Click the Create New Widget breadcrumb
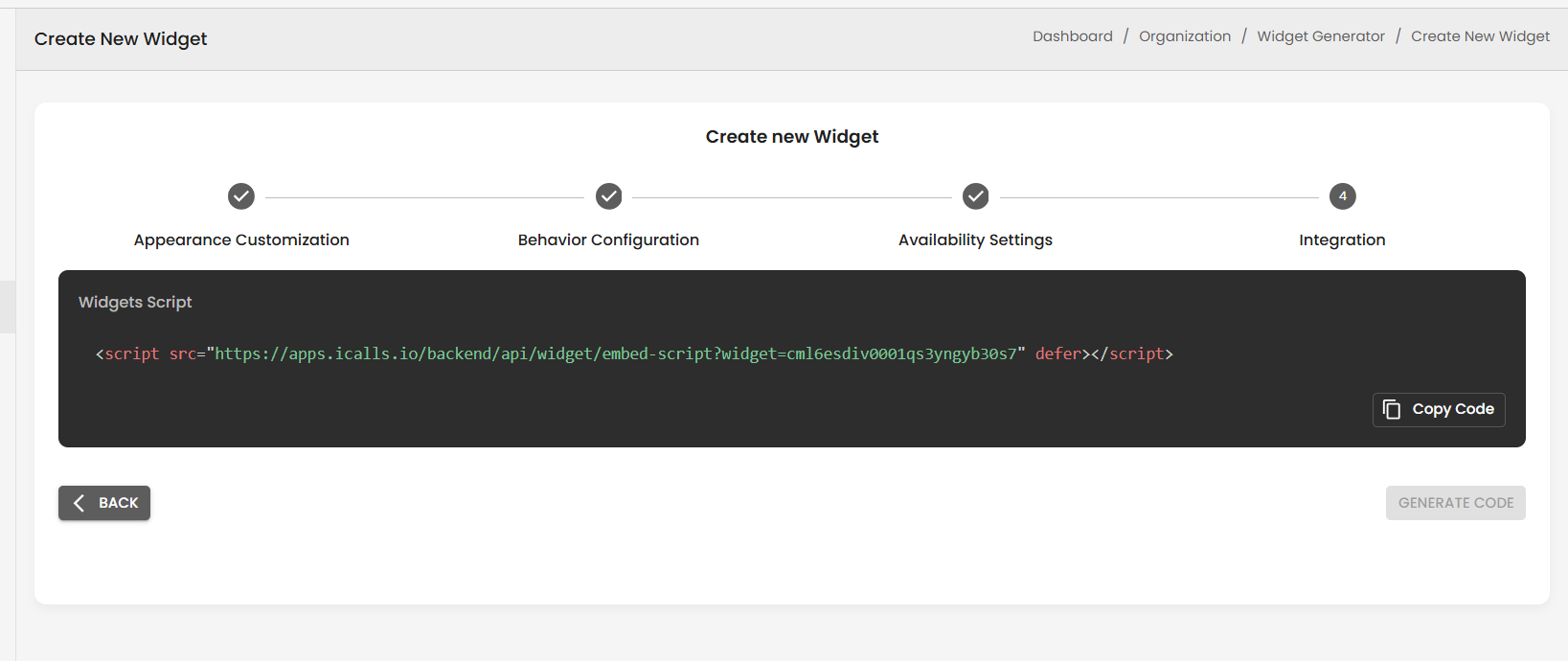Viewport: 1568px width, 661px height. (x=1479, y=36)
